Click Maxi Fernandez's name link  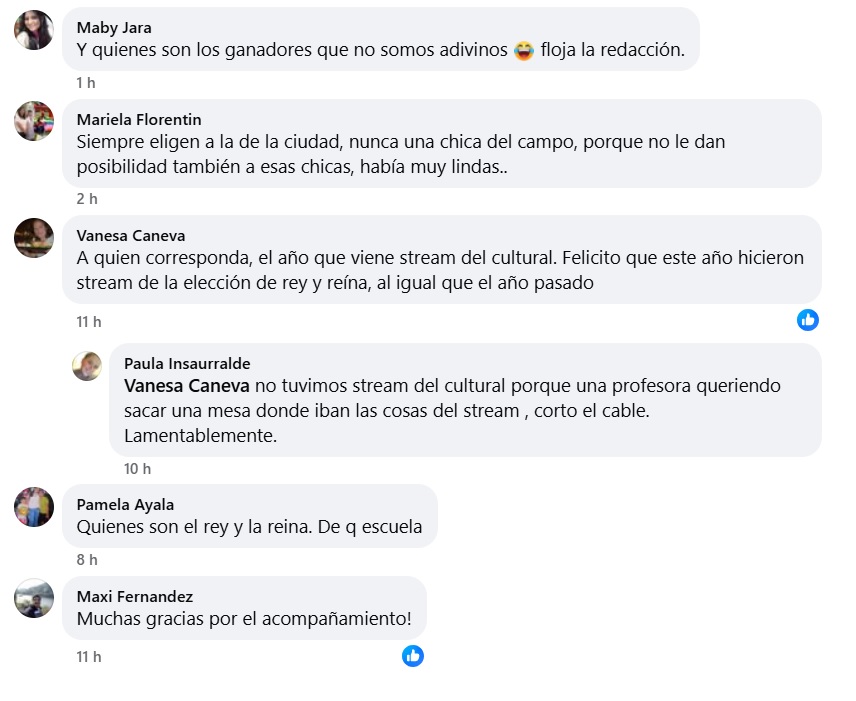[x=134, y=596]
